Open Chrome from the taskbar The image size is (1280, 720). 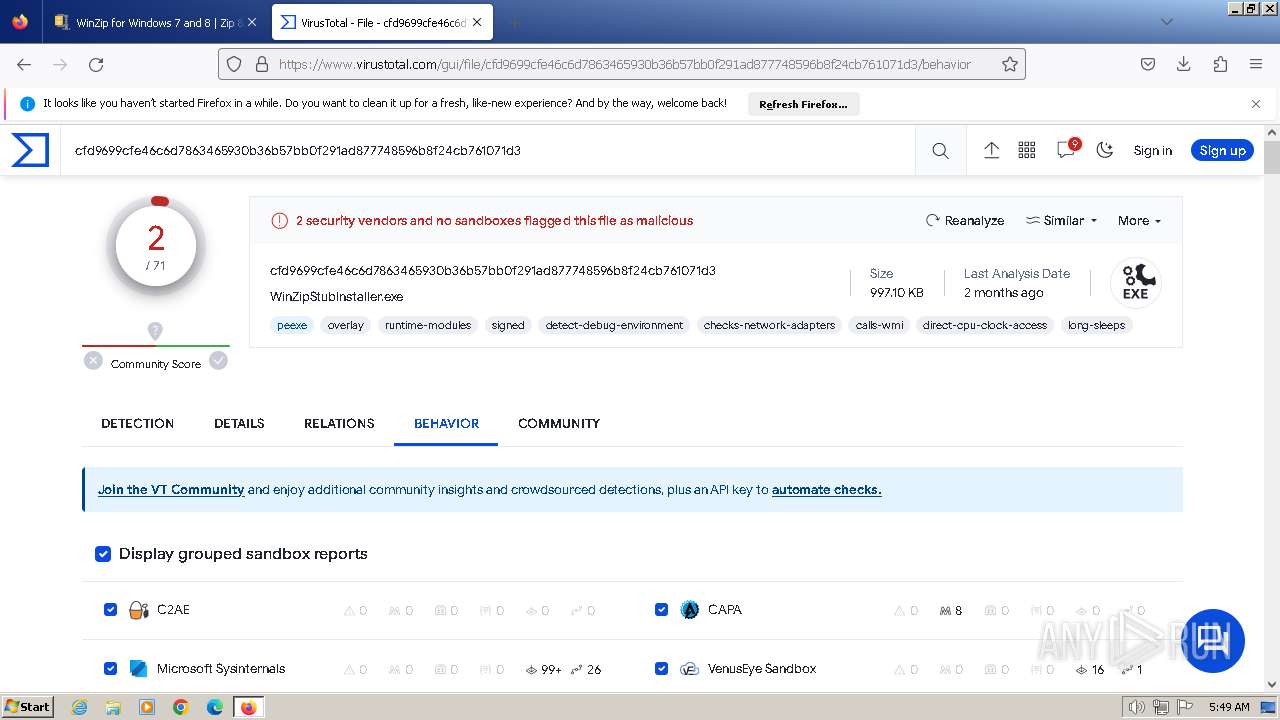180,707
